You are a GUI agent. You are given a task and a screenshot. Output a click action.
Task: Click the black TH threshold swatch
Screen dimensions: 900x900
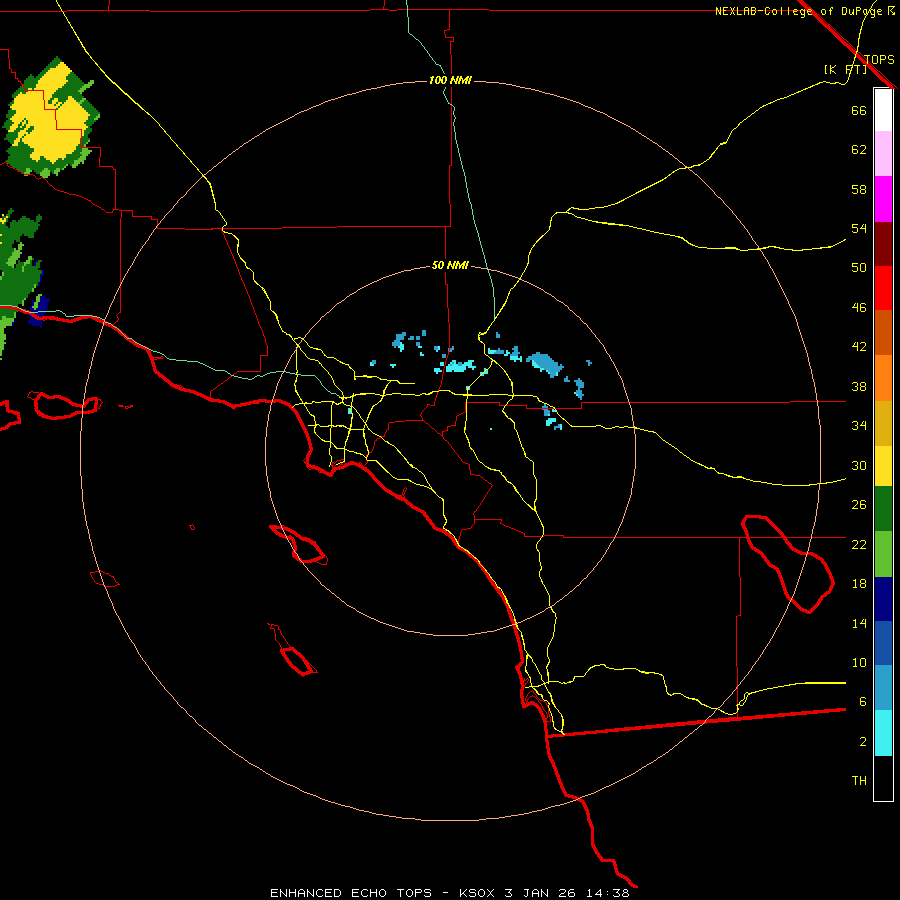[883, 778]
